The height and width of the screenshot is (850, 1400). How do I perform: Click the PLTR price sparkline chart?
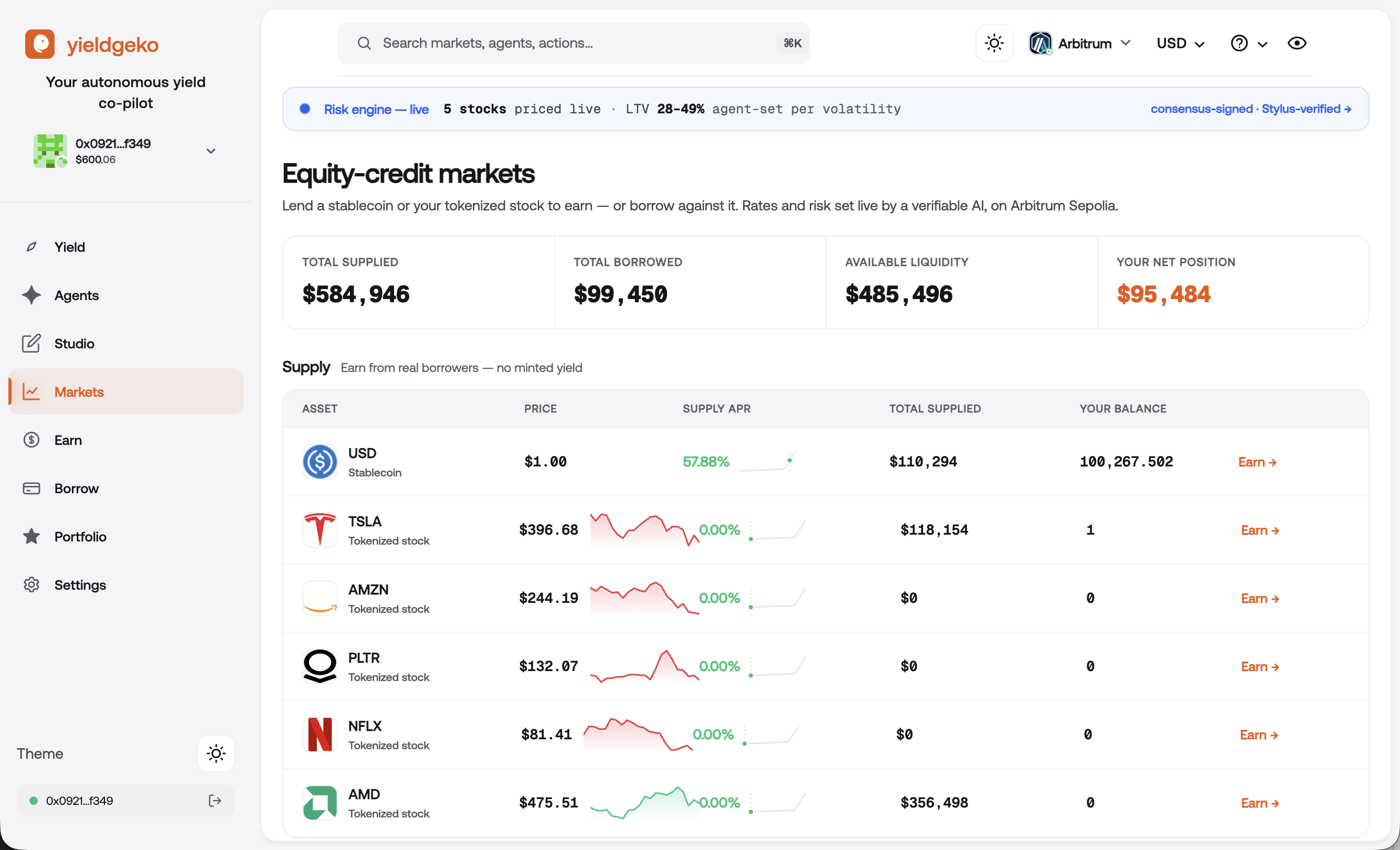coord(644,666)
